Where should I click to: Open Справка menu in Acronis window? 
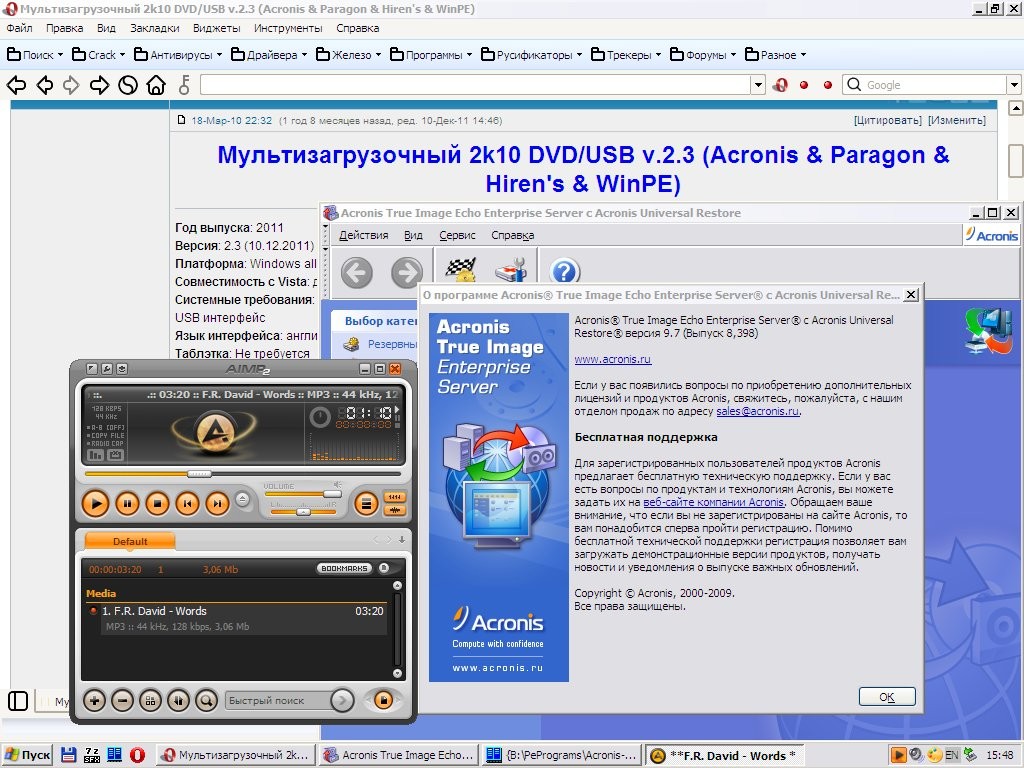[513, 235]
